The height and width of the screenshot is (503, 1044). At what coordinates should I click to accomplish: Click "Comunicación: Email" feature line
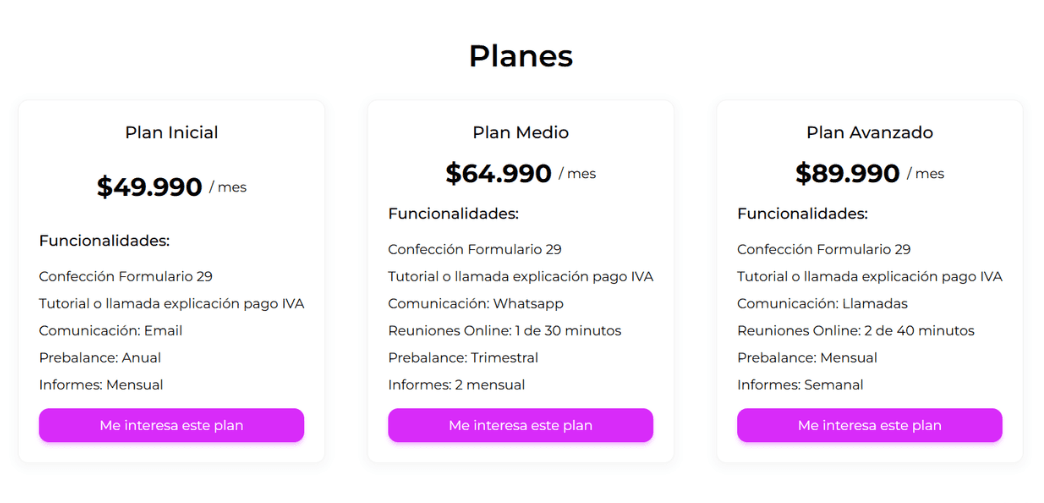[111, 330]
